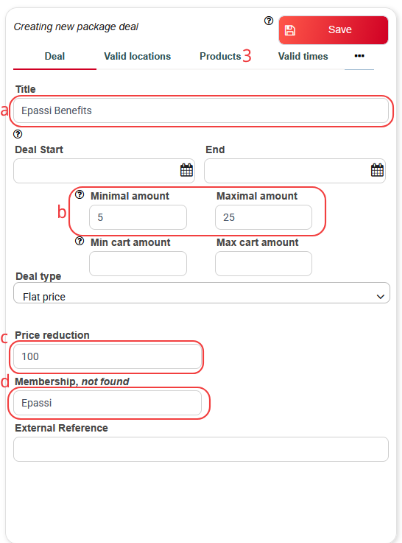Click the Title input field
Viewport: 402px width, 543px height.
click(x=201, y=110)
